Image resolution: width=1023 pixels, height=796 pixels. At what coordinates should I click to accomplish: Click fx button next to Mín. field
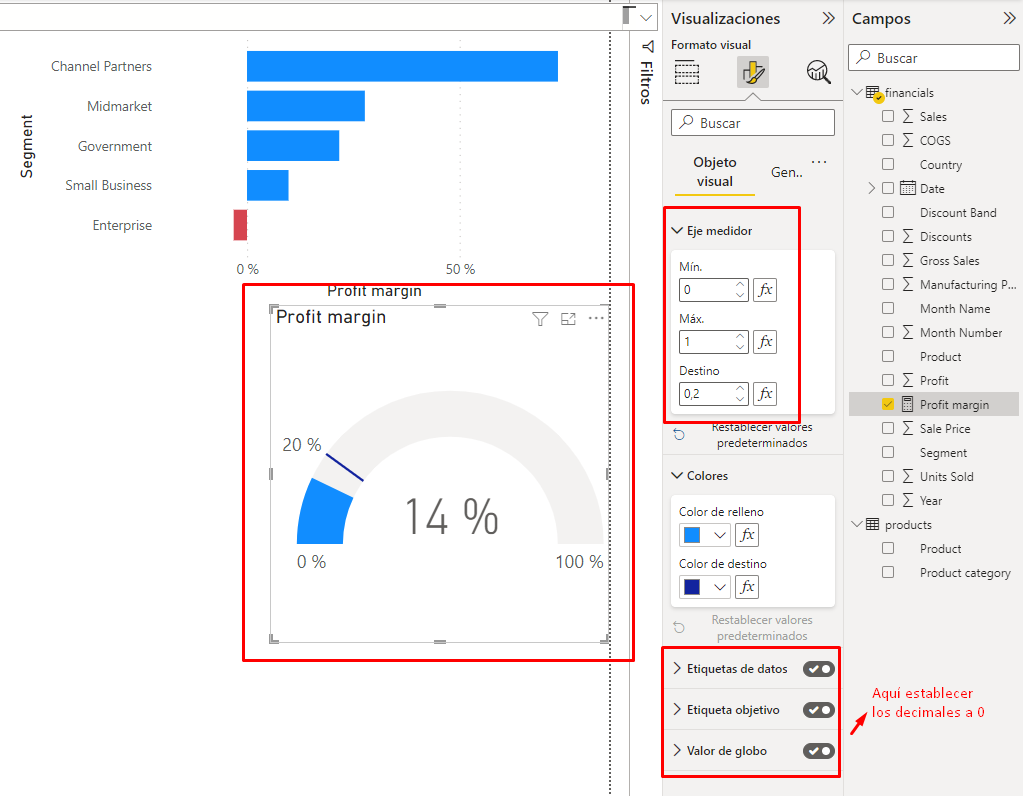click(765, 290)
